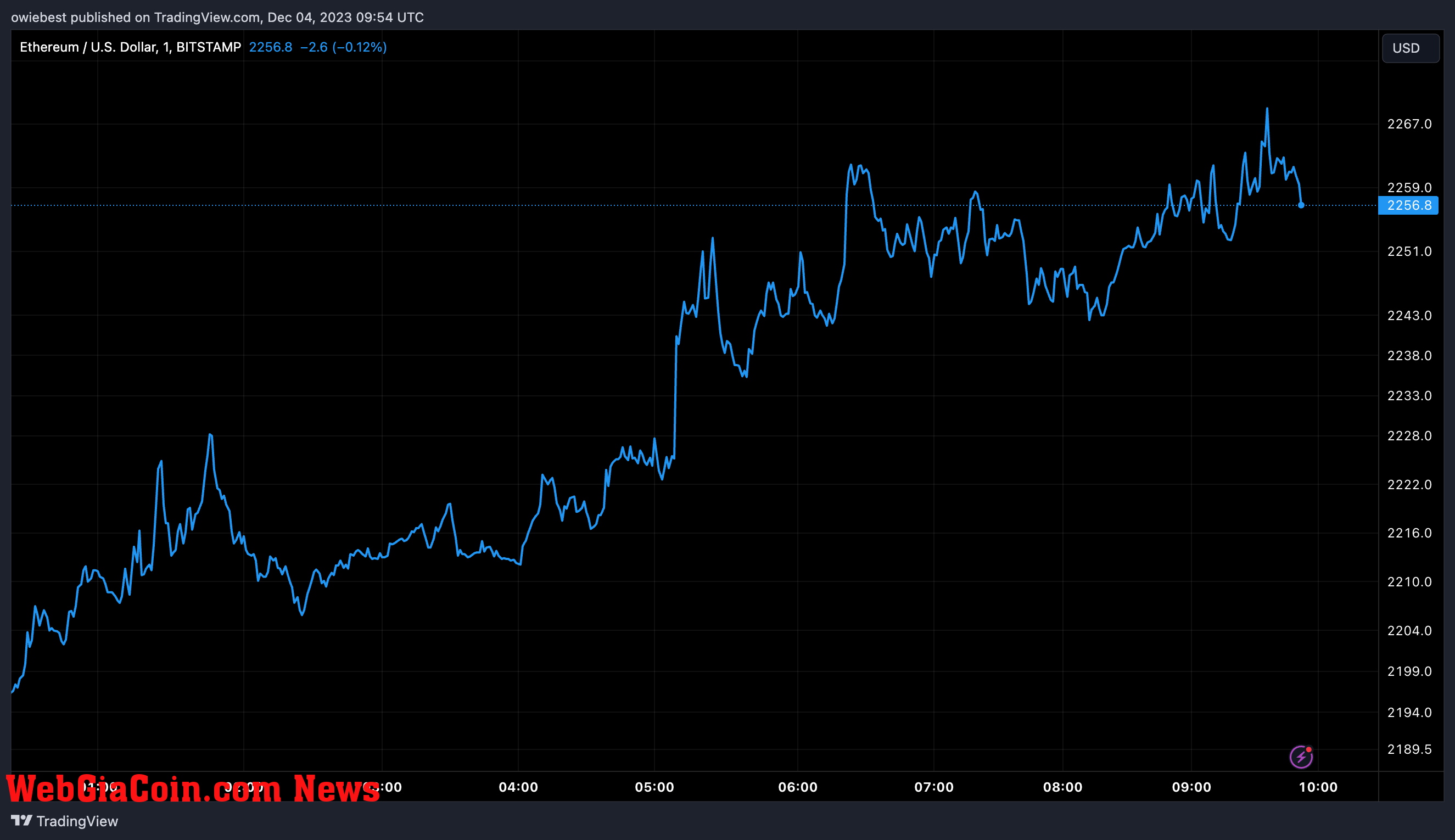This screenshot has height=840, width=1455.
Task: Click the 05:00 time axis label
Action: coord(654,787)
